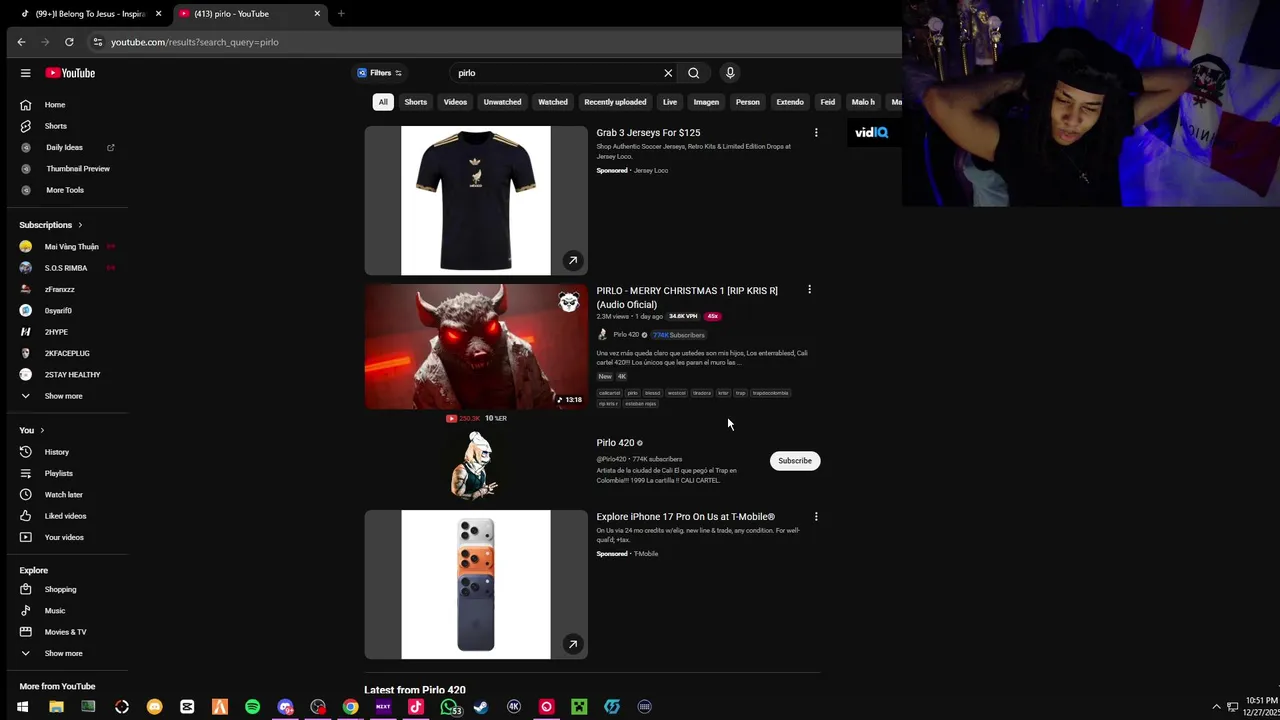Open a new browser tab
1280x720 pixels.
click(x=341, y=14)
